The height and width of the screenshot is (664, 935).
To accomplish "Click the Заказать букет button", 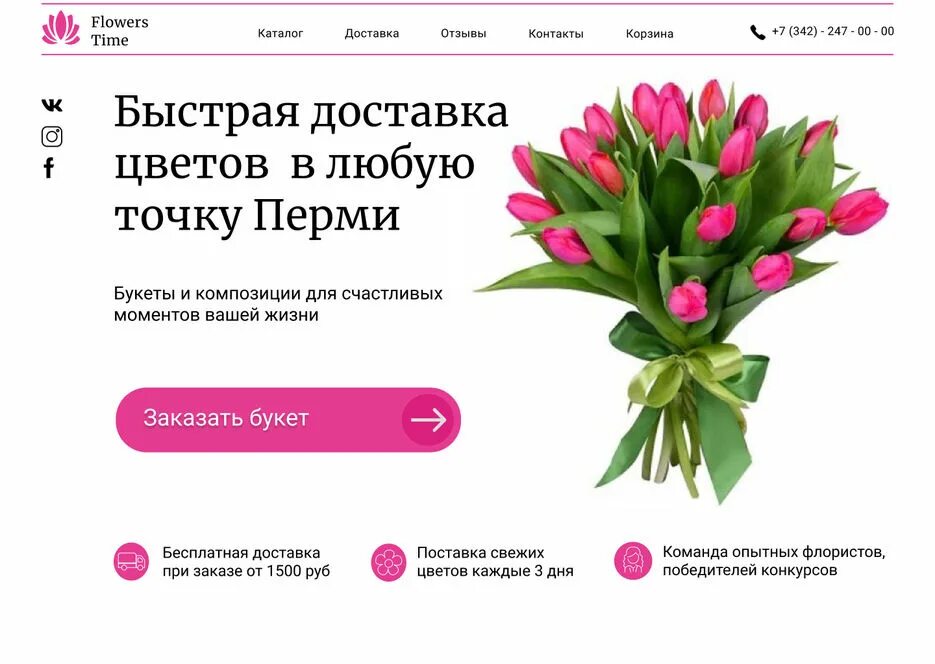I will 288,420.
